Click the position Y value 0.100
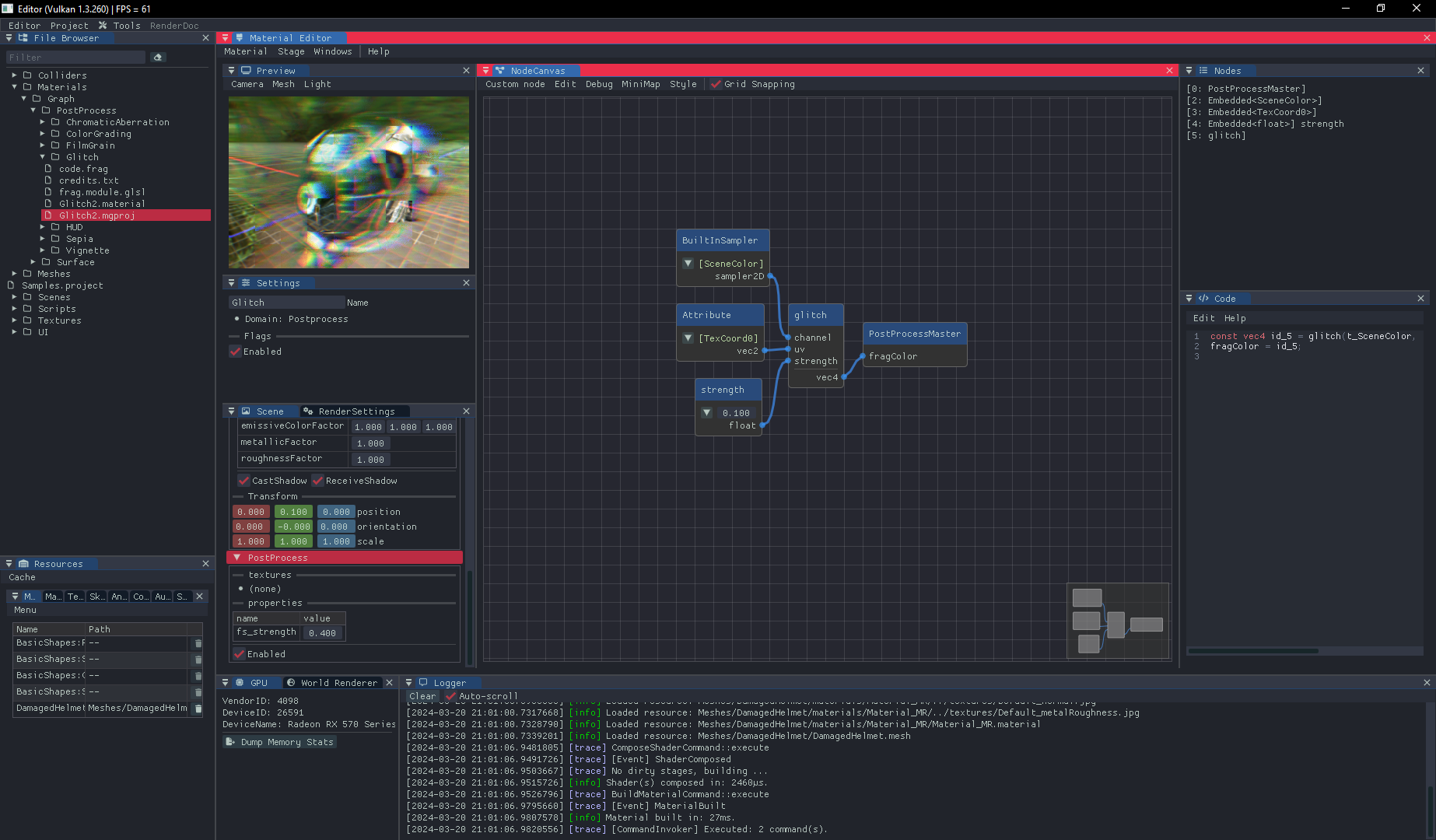Screen dimensions: 1436x840 (293, 512)
